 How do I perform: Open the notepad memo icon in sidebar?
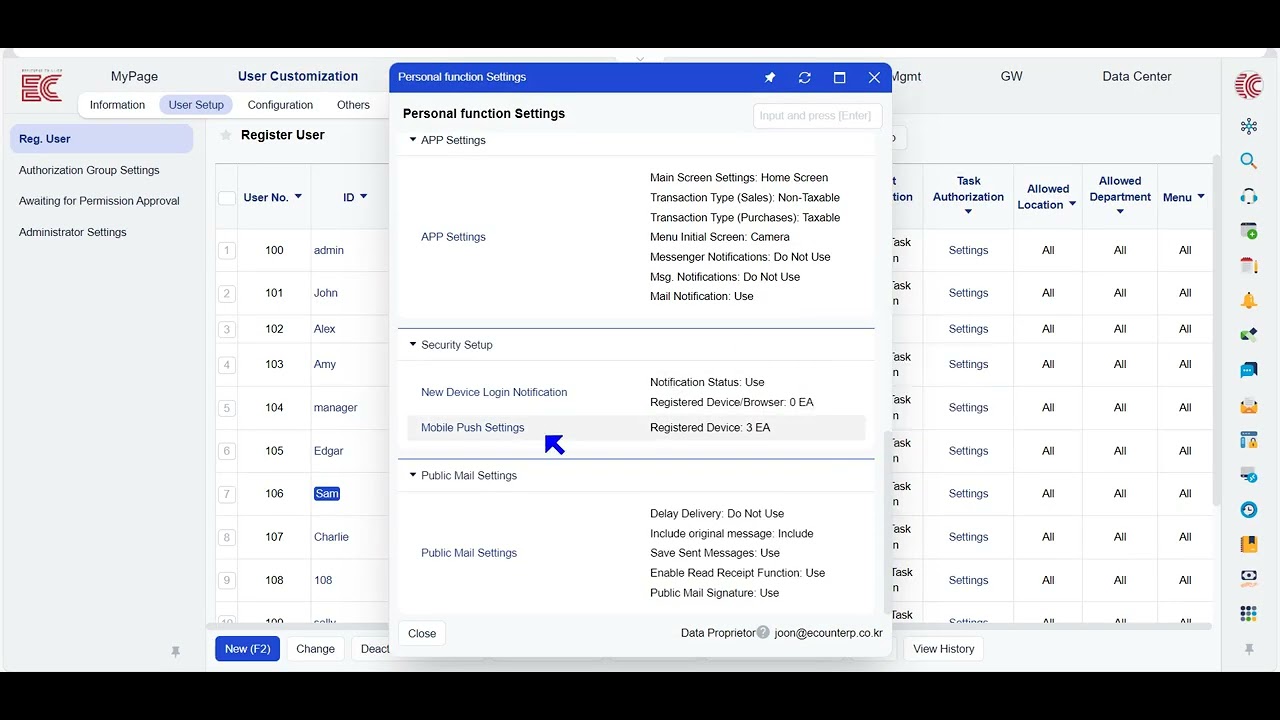[x=1248, y=265]
